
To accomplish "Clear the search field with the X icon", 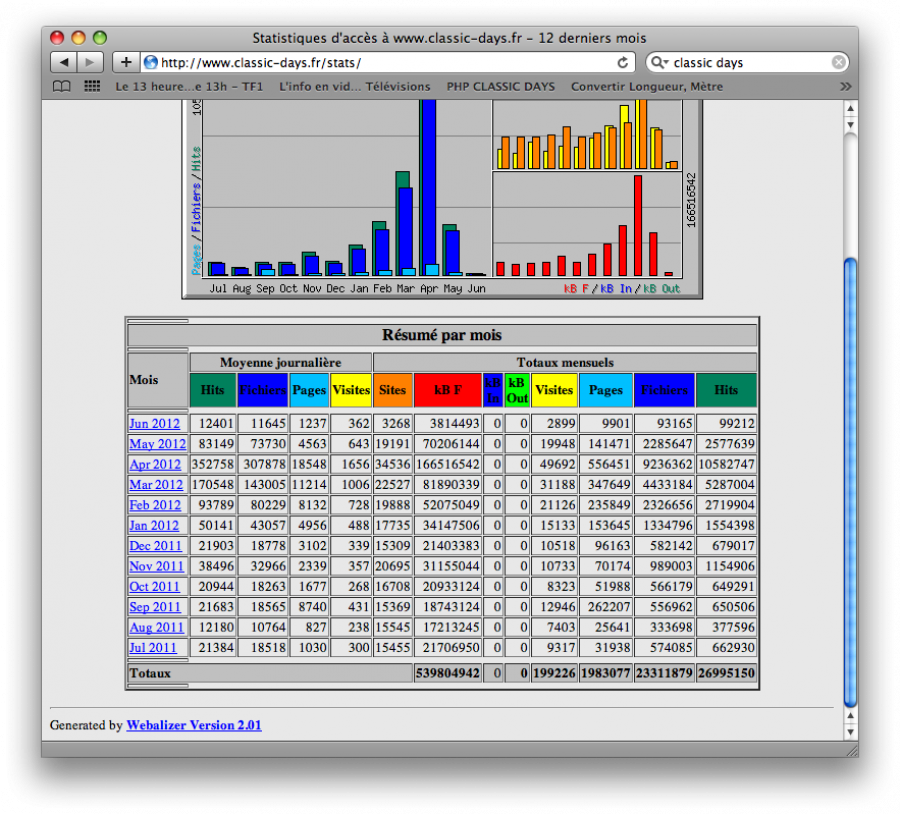I will coord(839,62).
